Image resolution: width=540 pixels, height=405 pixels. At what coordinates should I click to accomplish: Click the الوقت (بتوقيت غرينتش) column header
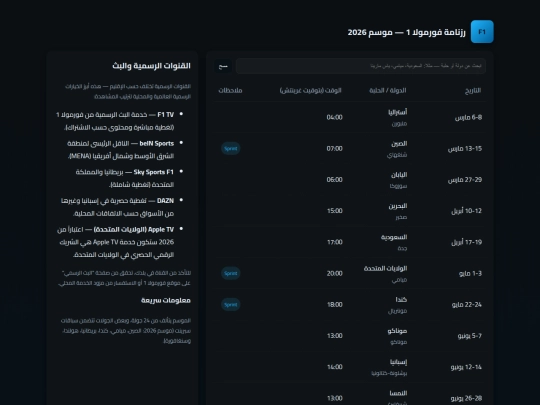pos(310,91)
